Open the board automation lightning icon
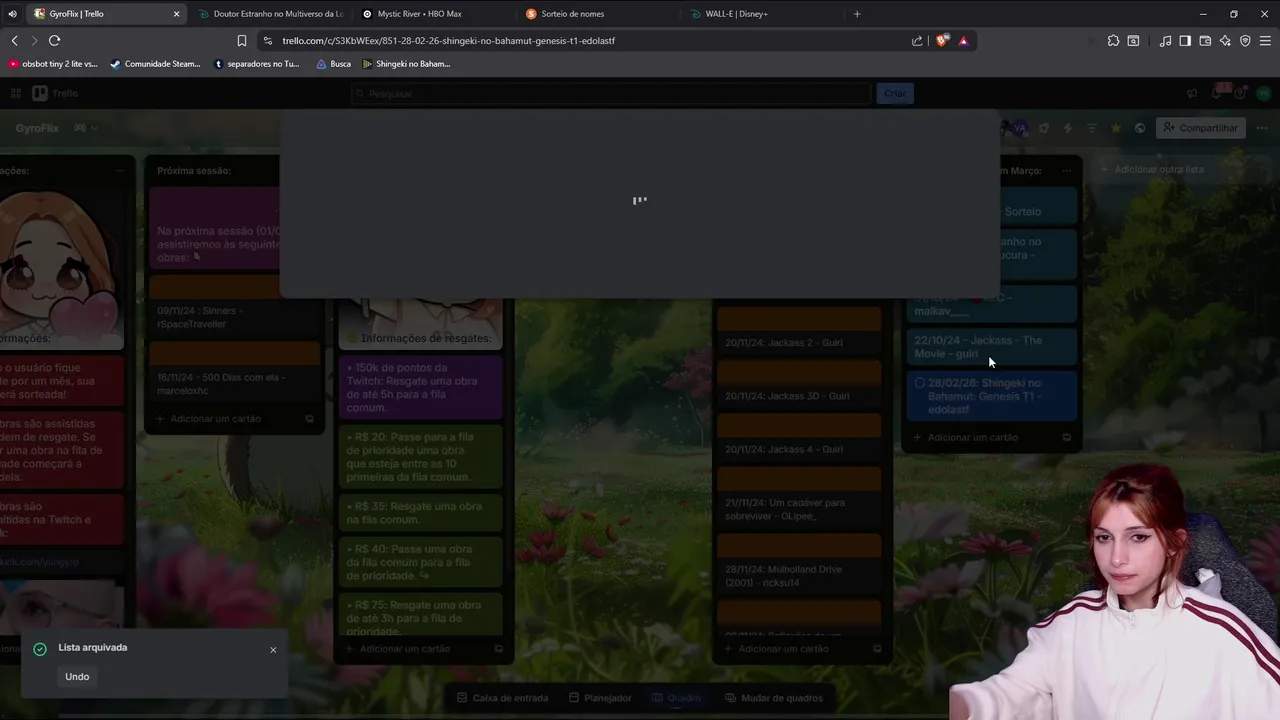This screenshot has height=720, width=1280. click(x=1068, y=128)
